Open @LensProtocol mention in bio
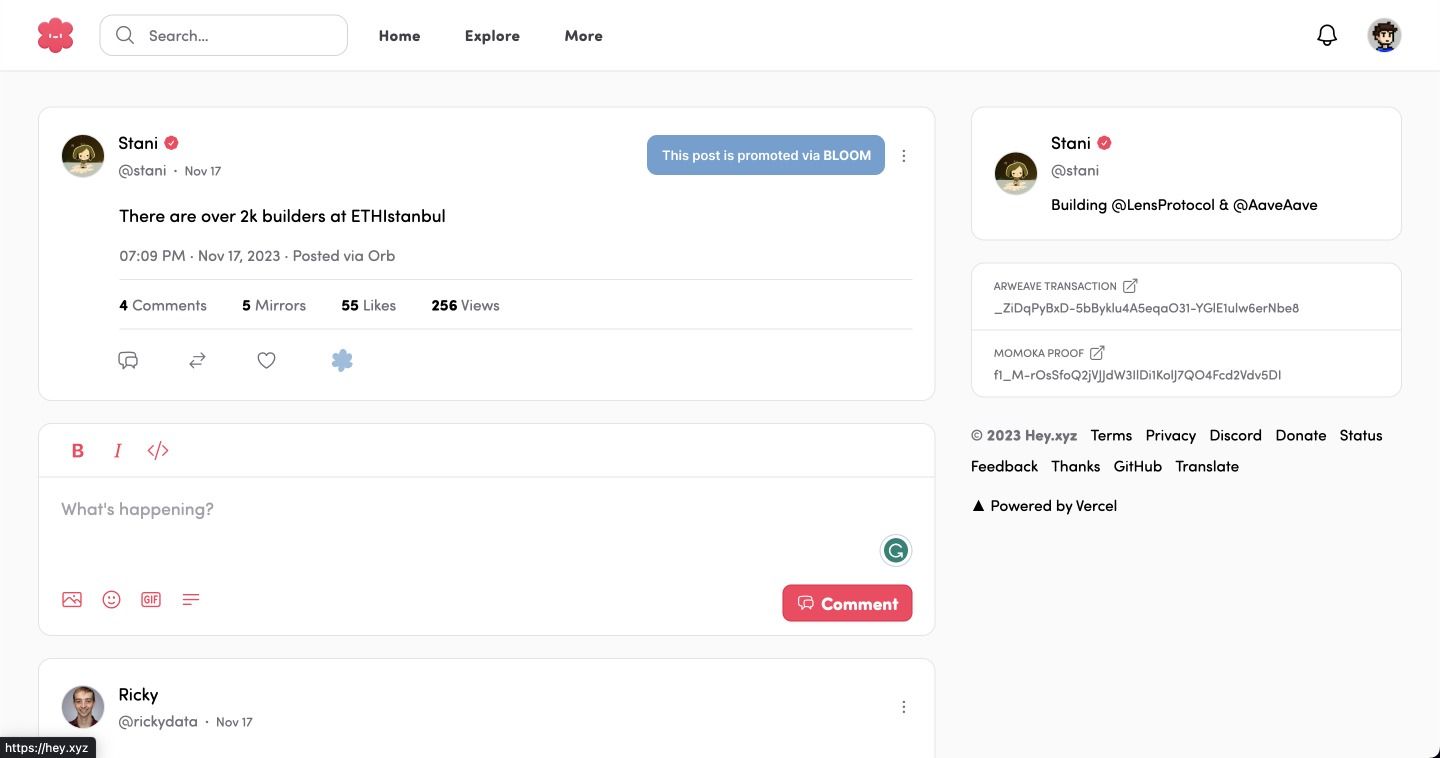 pos(1163,204)
